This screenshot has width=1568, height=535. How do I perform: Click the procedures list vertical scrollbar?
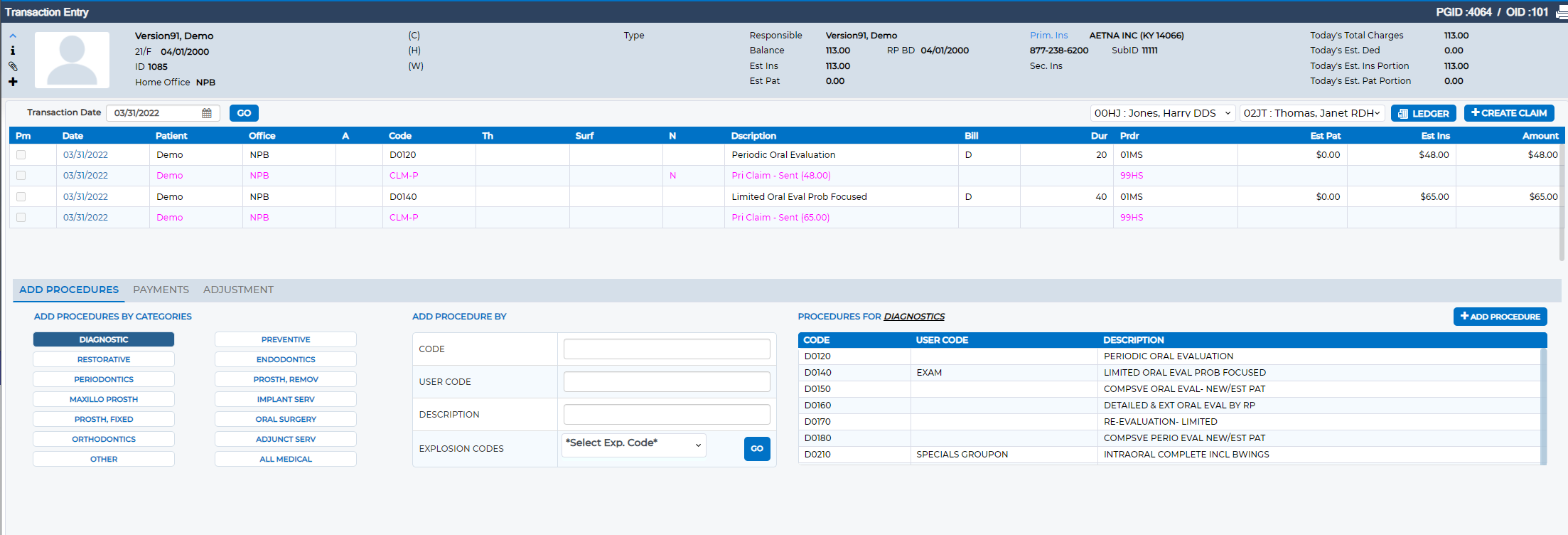(1543, 406)
